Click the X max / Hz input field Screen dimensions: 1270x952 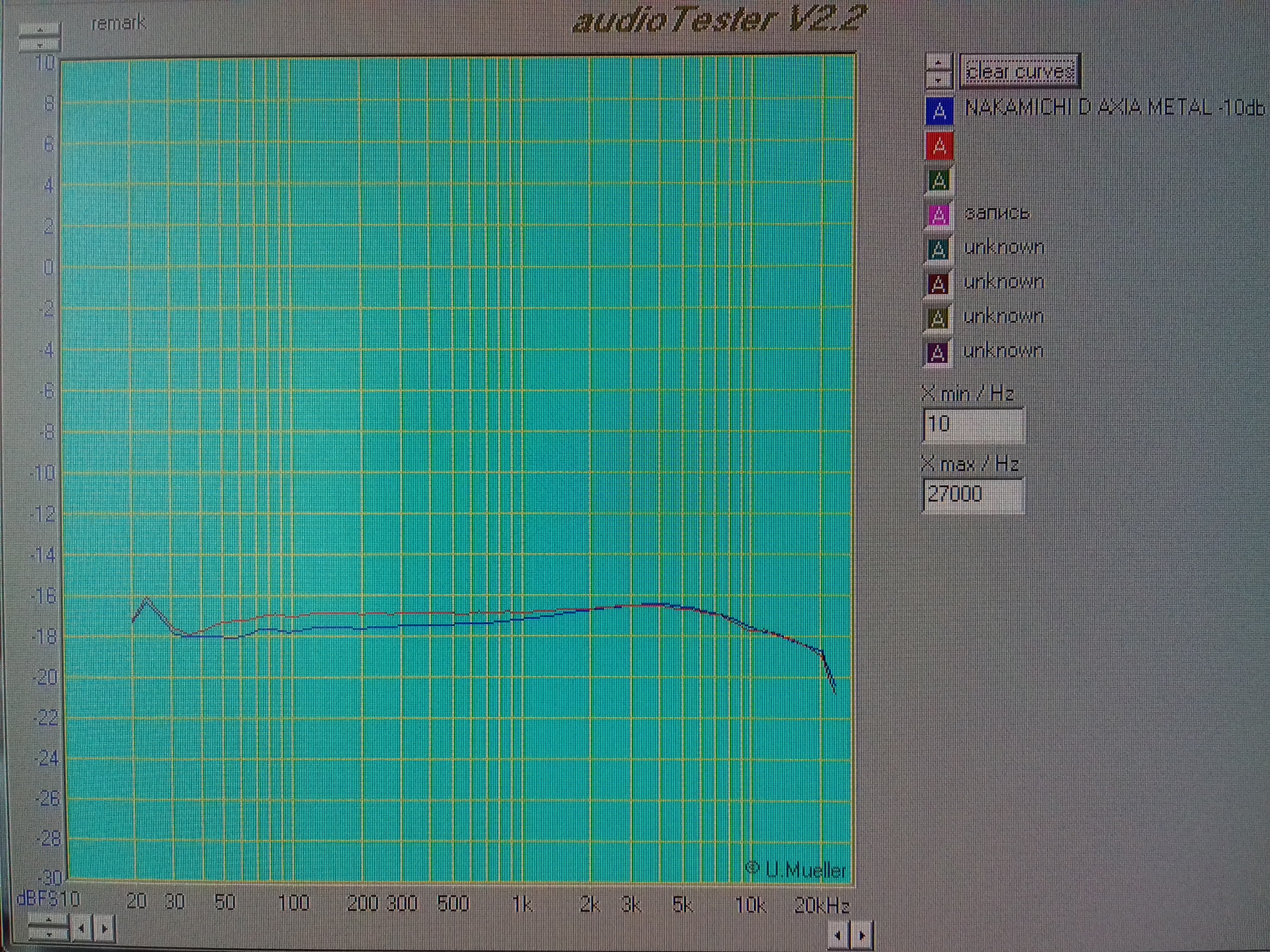[972, 495]
